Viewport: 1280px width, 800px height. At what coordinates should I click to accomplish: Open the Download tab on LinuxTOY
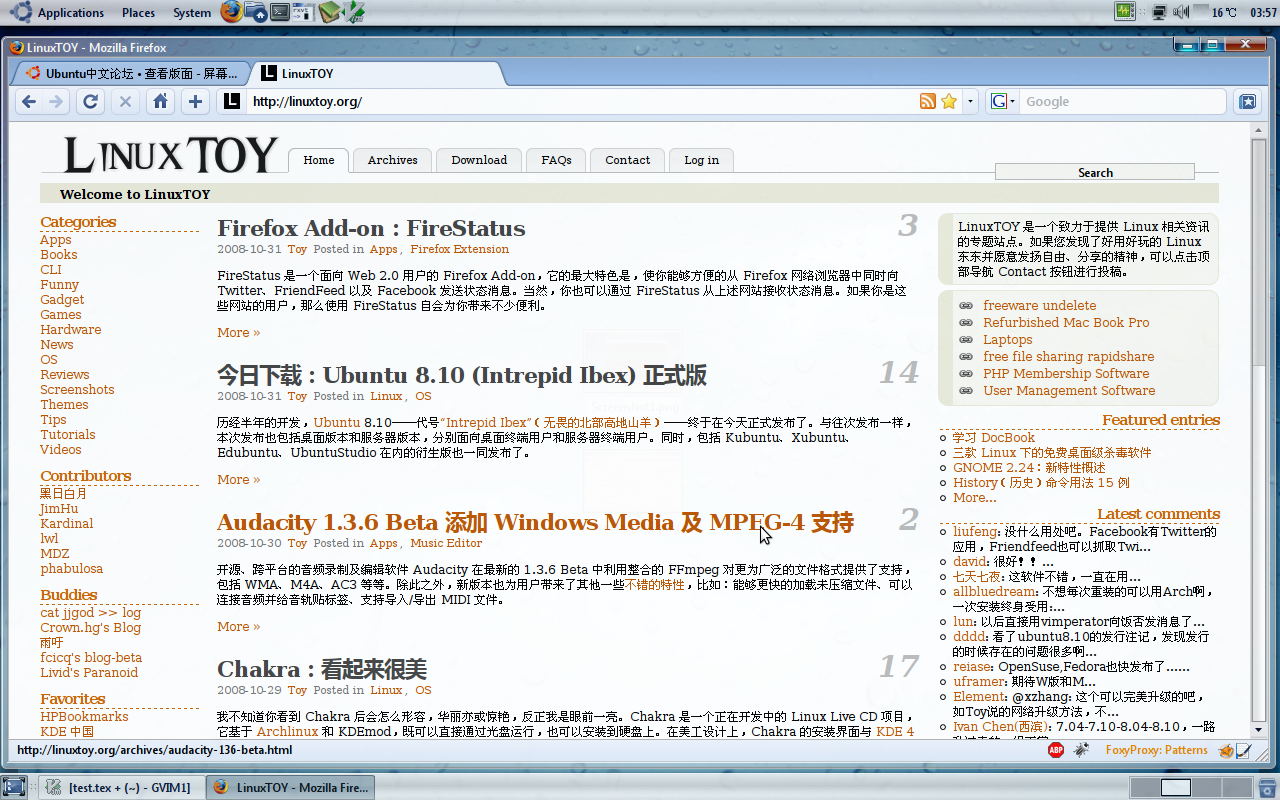(479, 160)
